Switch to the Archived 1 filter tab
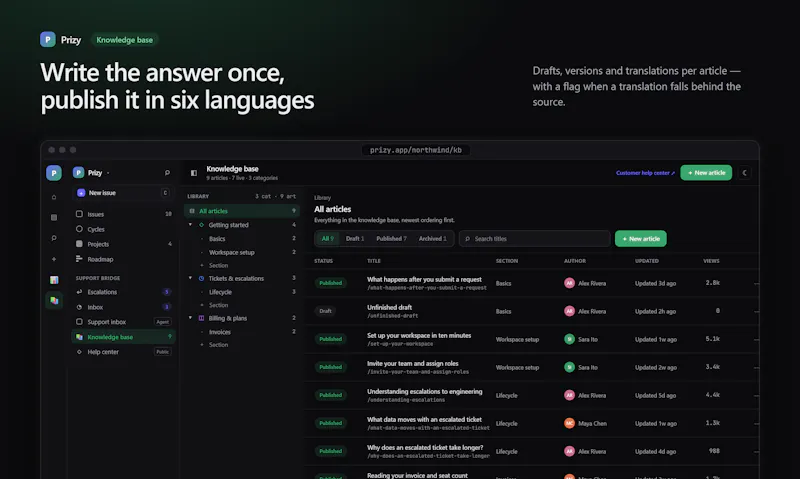This screenshot has height=479, width=800. [x=433, y=239]
